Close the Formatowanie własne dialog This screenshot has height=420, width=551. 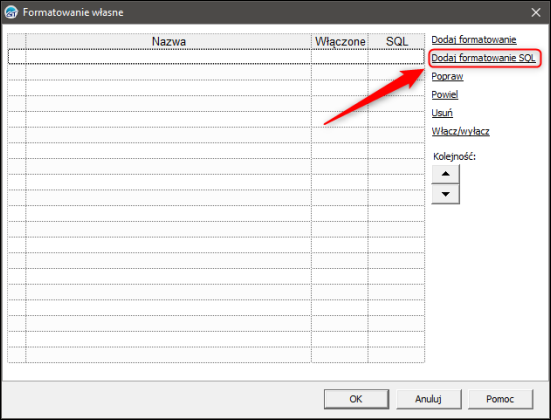[536, 12]
